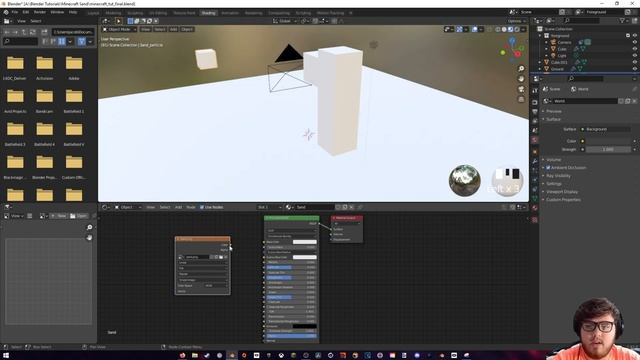Open viewport shading options dropdown
640x360 pixels.
coord(523,29)
